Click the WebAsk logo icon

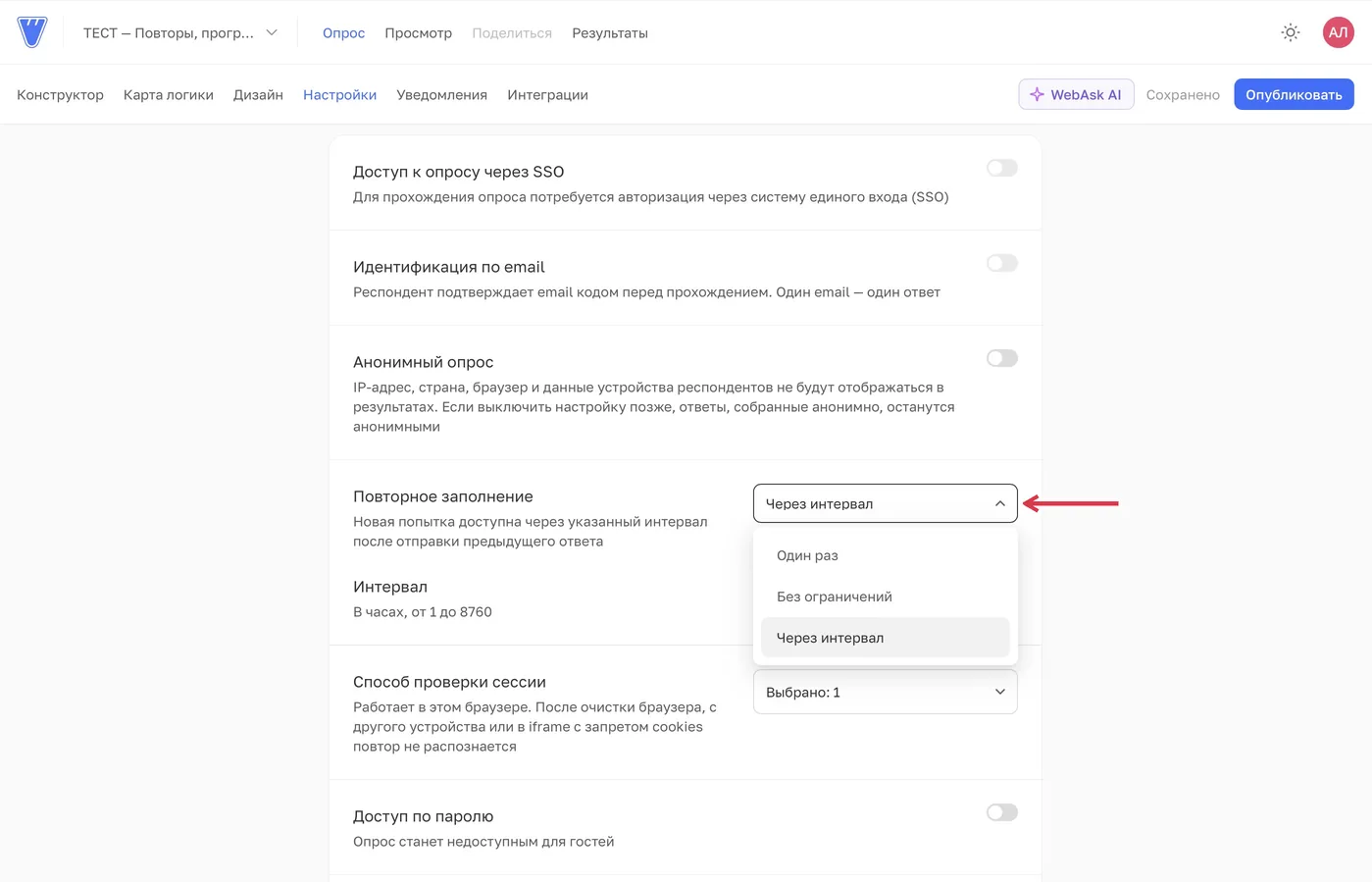pos(32,32)
